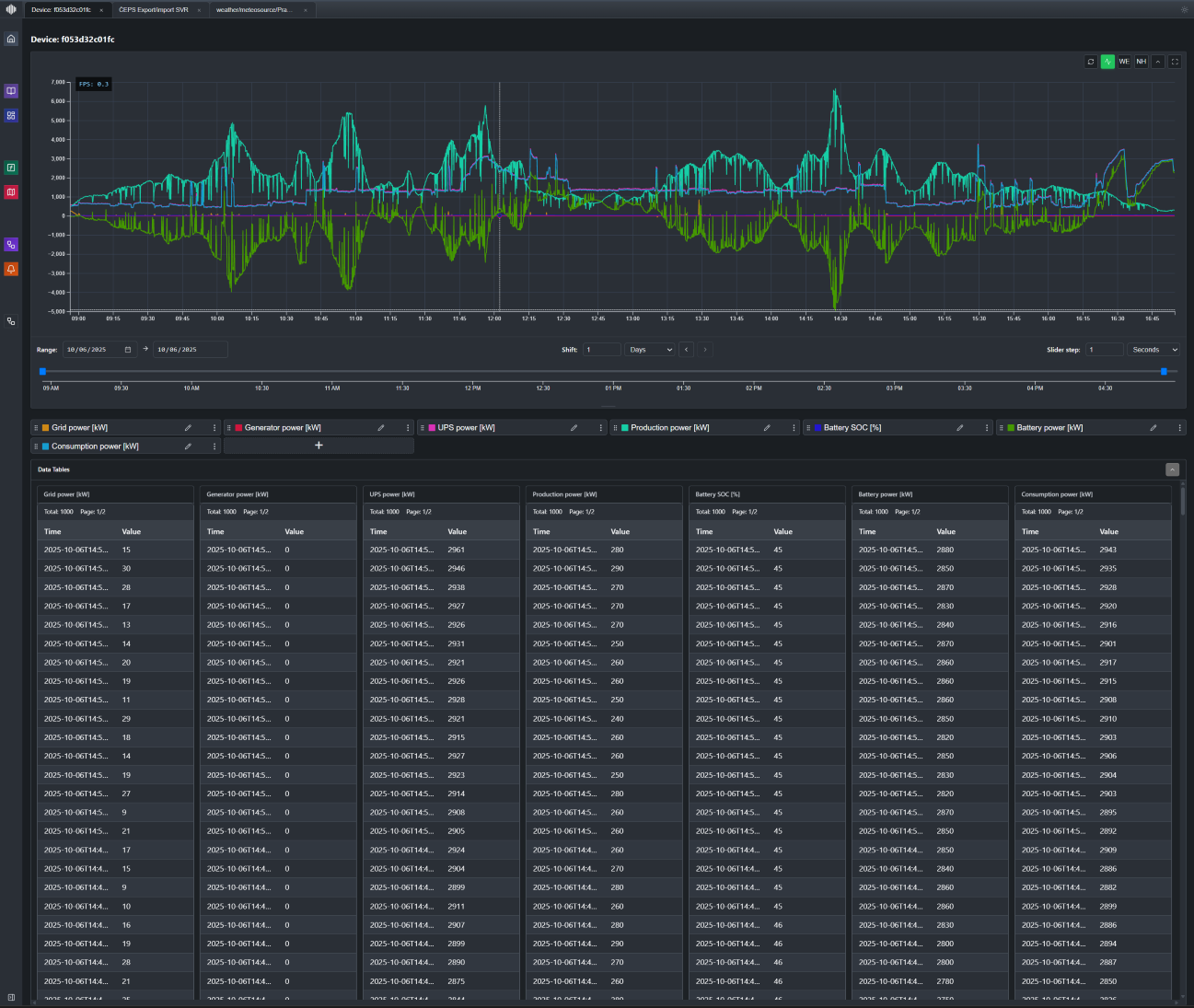Add a new series with the plus button

(x=319, y=445)
